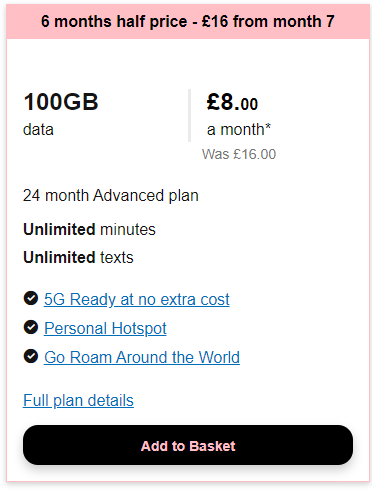Open the Go Roam Around the World link
The width and height of the screenshot is (372, 492).
[142, 357]
